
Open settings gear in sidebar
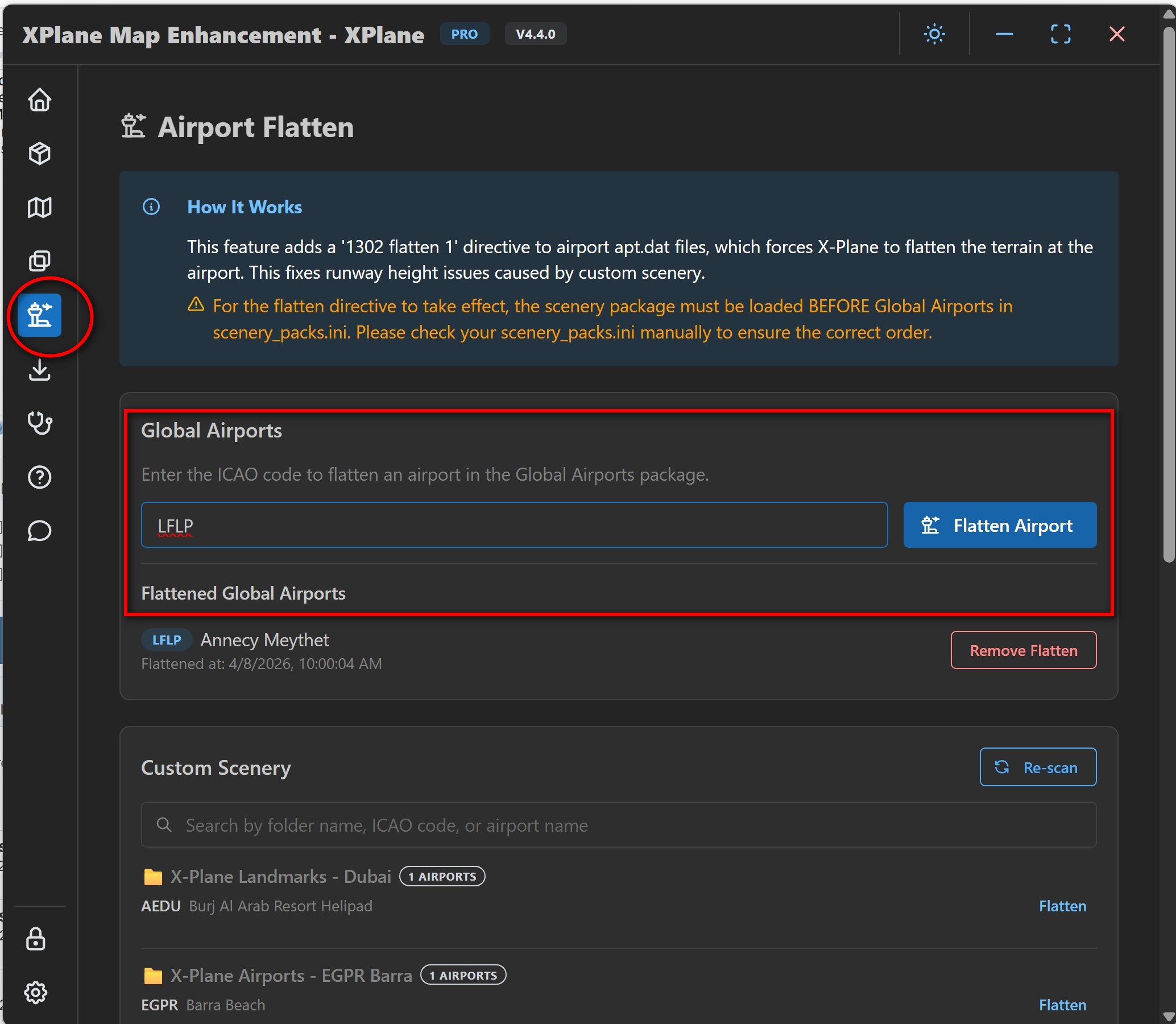[x=36, y=993]
